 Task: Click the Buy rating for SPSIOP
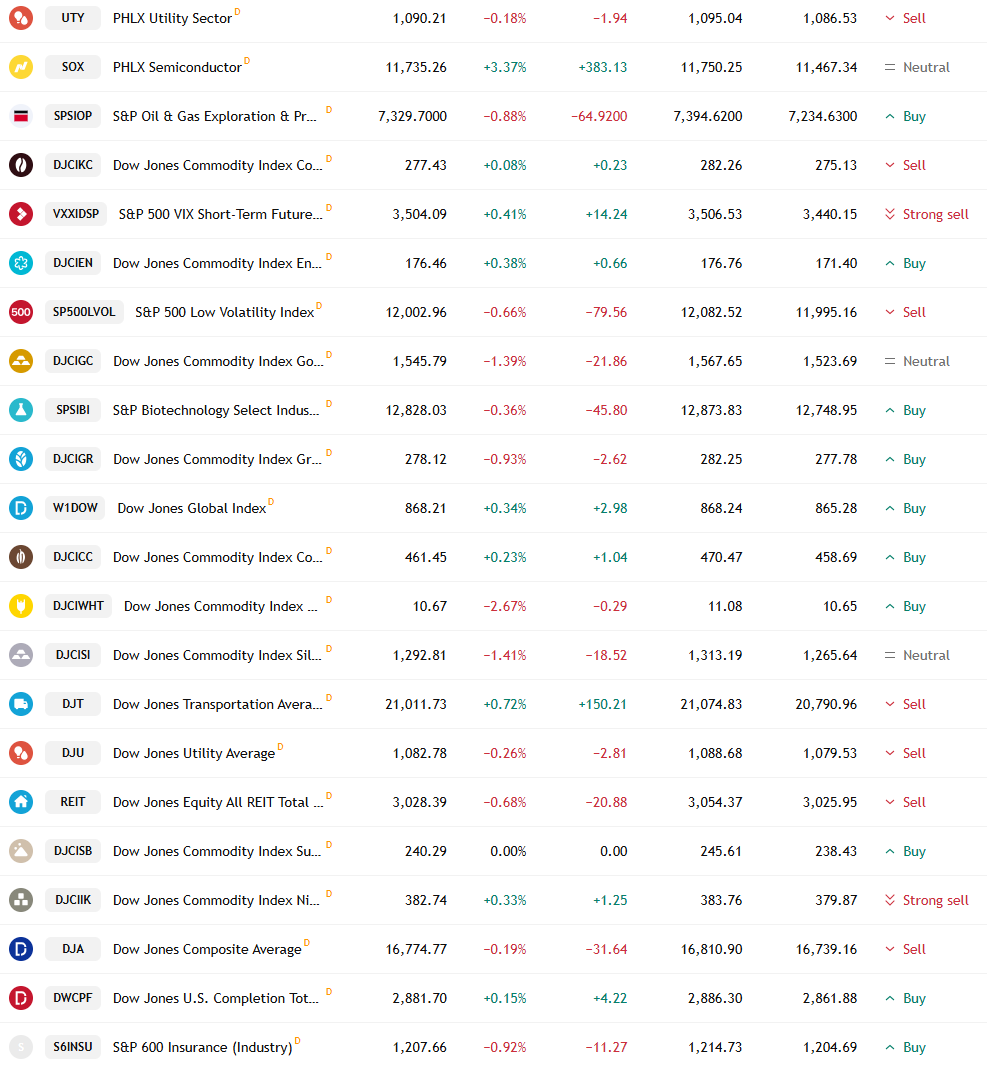905,116
